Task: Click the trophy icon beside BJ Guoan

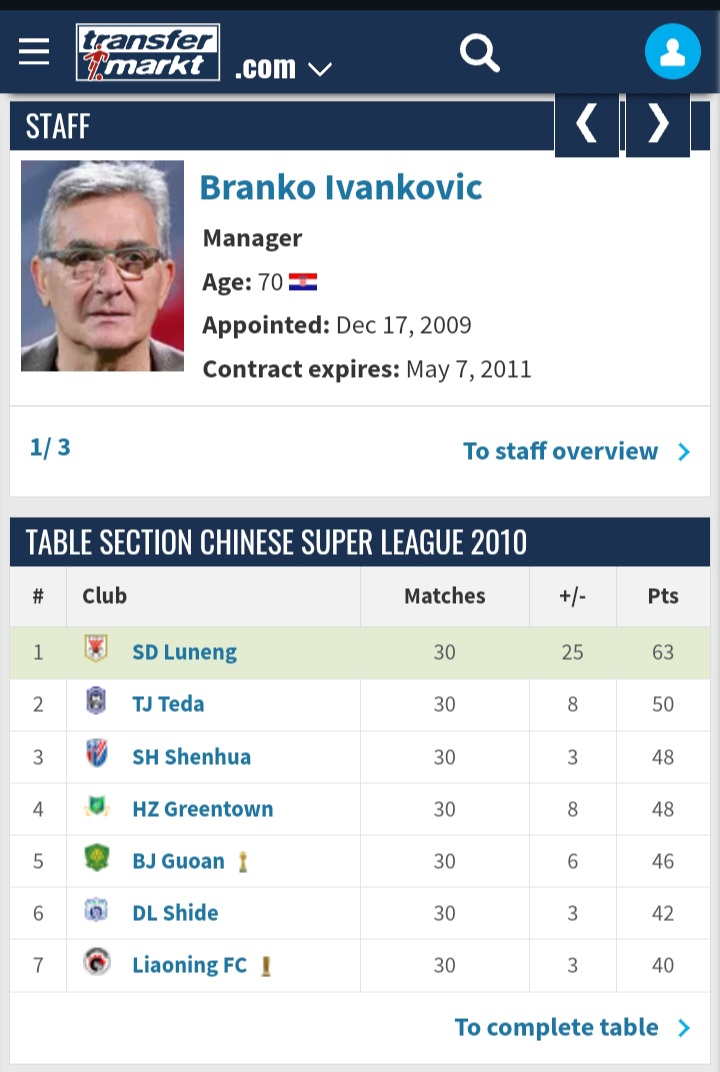Action: [x=243, y=862]
